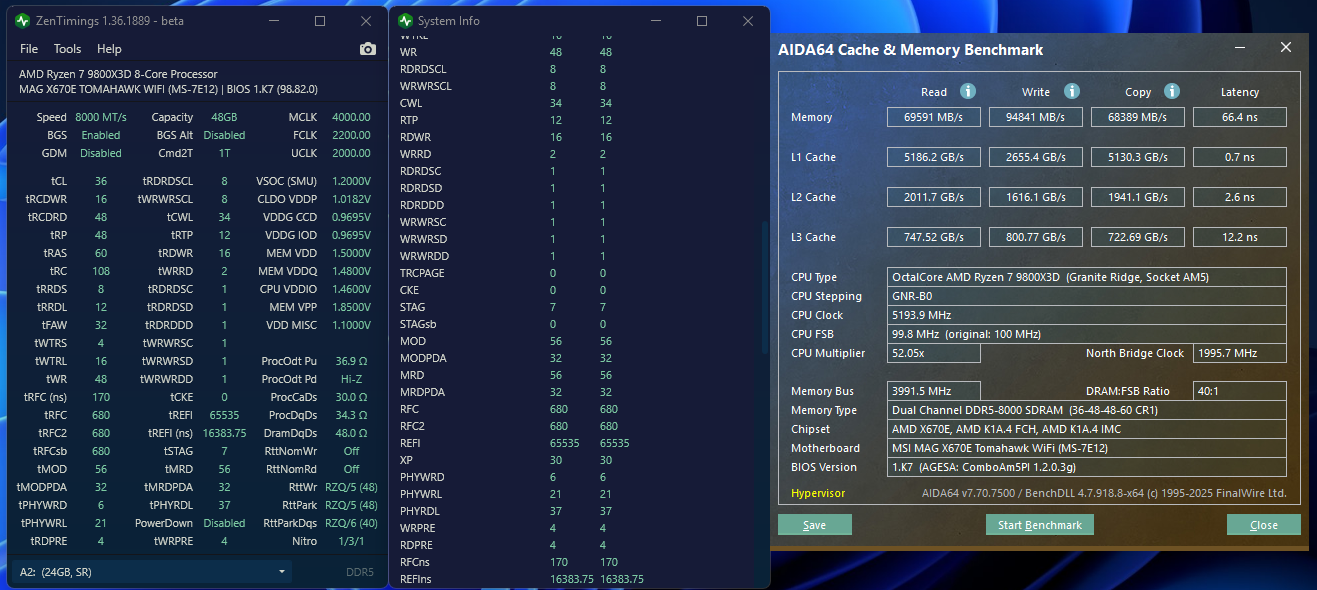Click the CWL row in System Info
The height and width of the screenshot is (590, 1317).
click(x=575, y=103)
